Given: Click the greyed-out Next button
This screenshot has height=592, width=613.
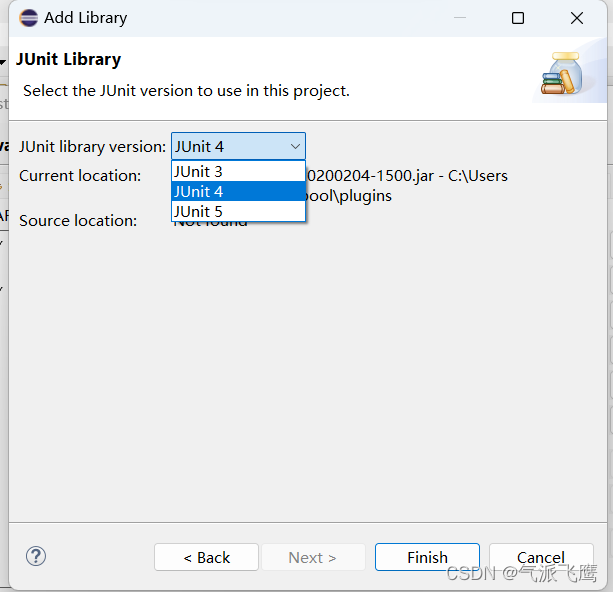Looking at the screenshot, I should click(x=313, y=557).
